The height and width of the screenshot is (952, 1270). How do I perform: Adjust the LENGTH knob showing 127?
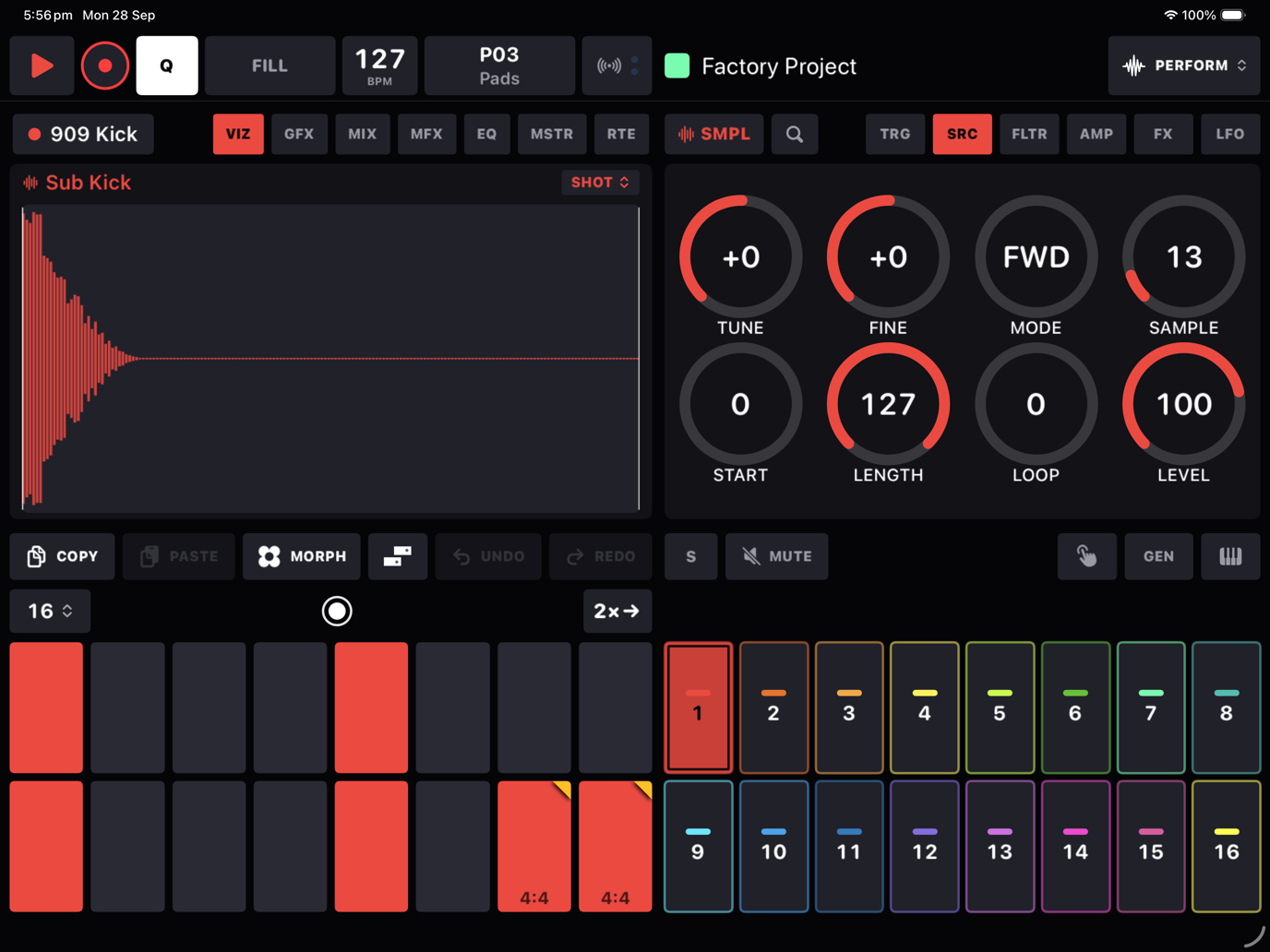pos(888,404)
